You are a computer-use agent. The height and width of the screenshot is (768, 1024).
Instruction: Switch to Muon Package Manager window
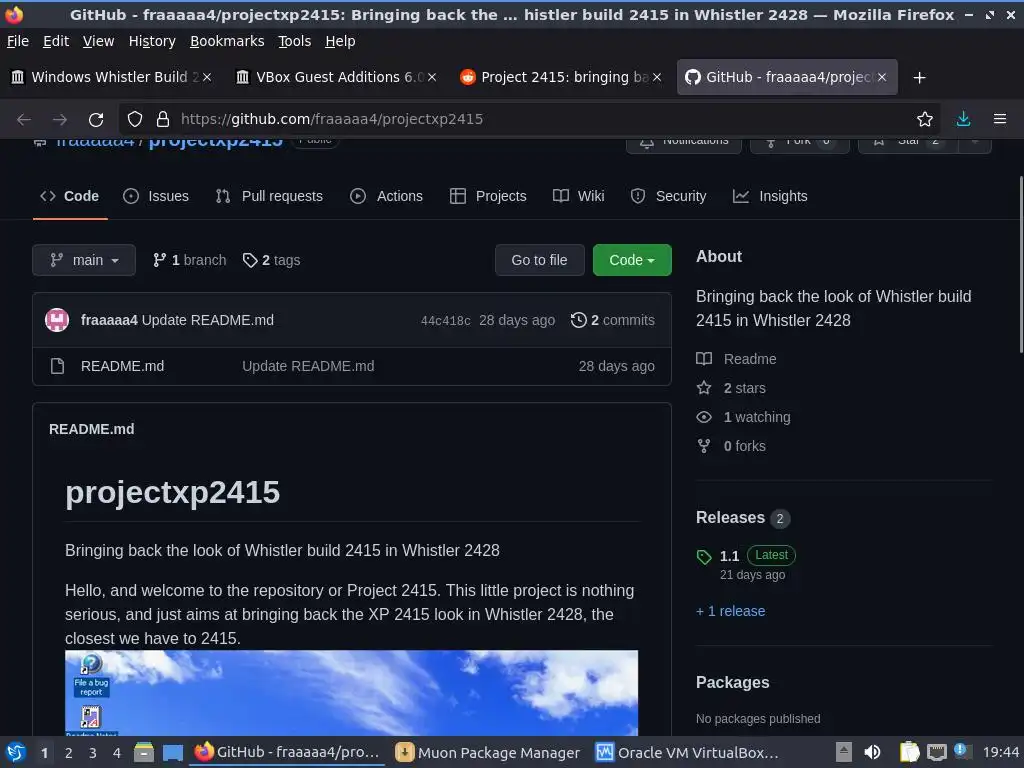[488, 752]
